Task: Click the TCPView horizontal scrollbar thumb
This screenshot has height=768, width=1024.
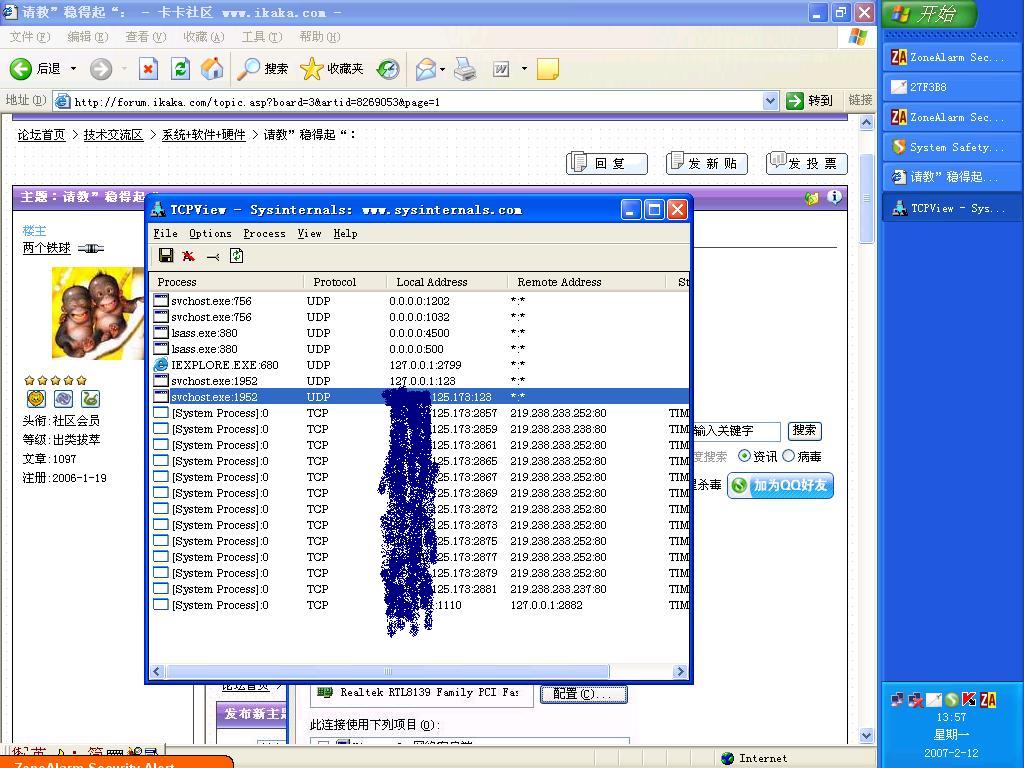Action: (x=387, y=671)
